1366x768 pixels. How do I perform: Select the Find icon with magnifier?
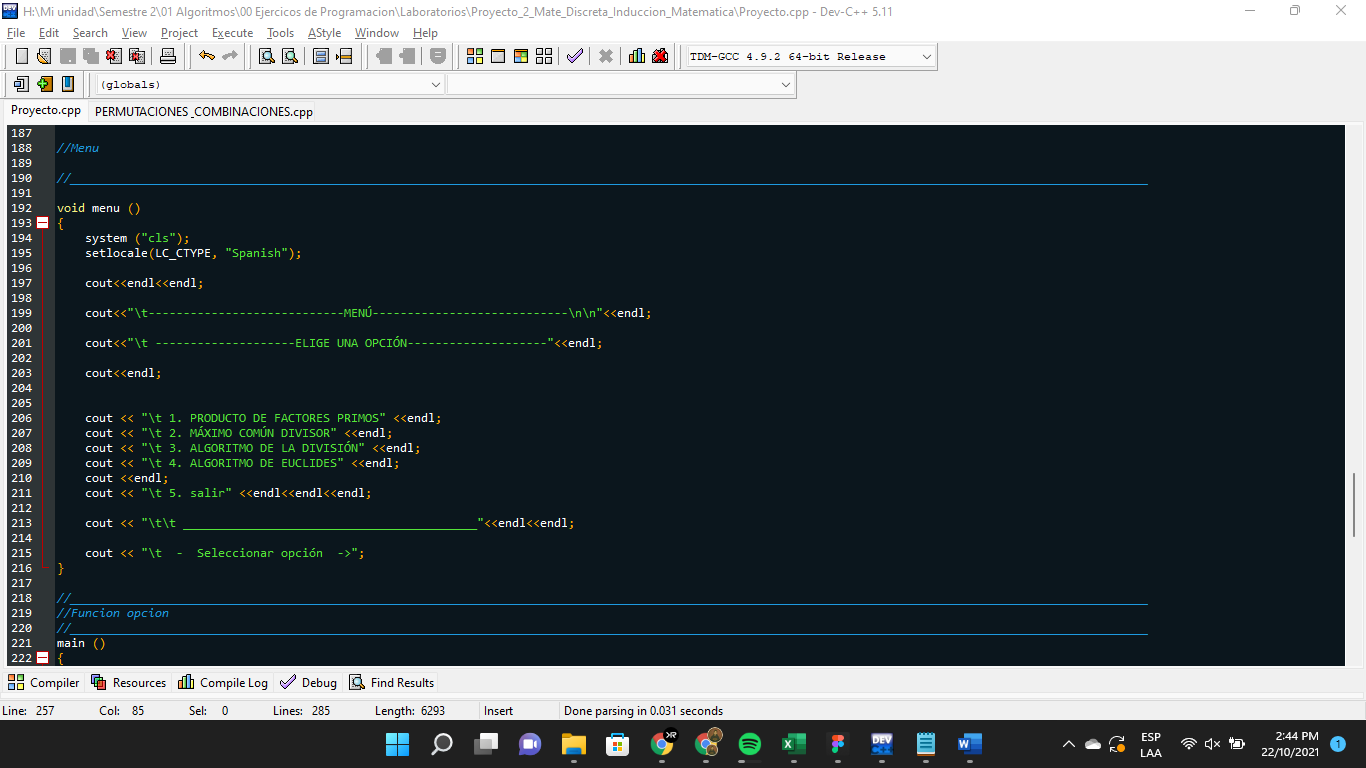pyautogui.click(x=265, y=56)
